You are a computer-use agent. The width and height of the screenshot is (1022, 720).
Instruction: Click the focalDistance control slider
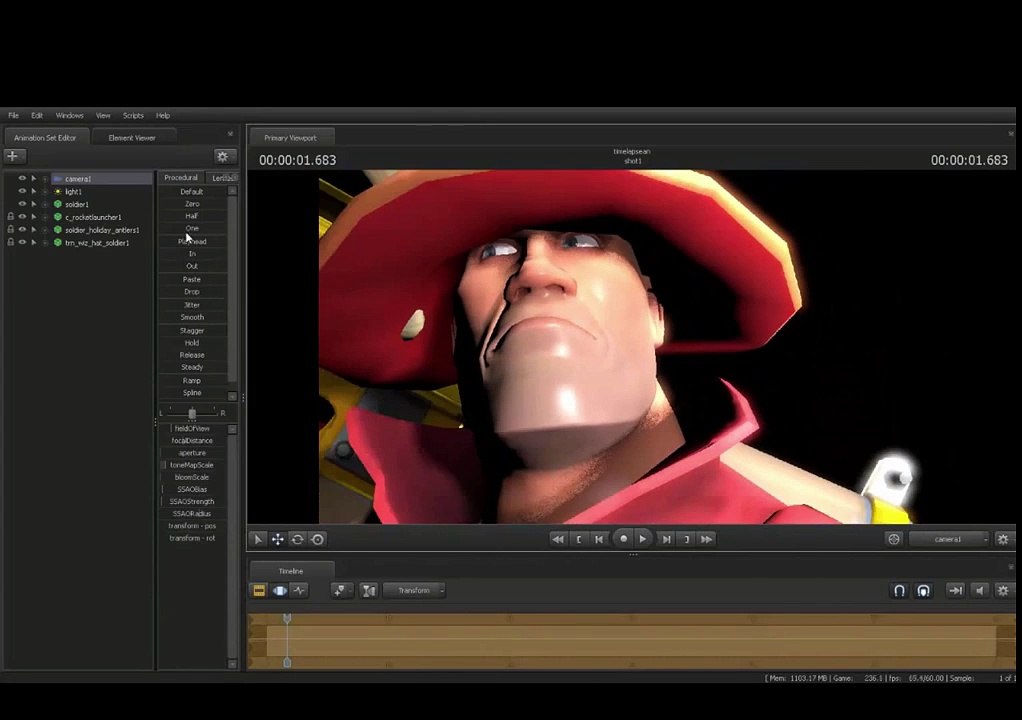[192, 440]
